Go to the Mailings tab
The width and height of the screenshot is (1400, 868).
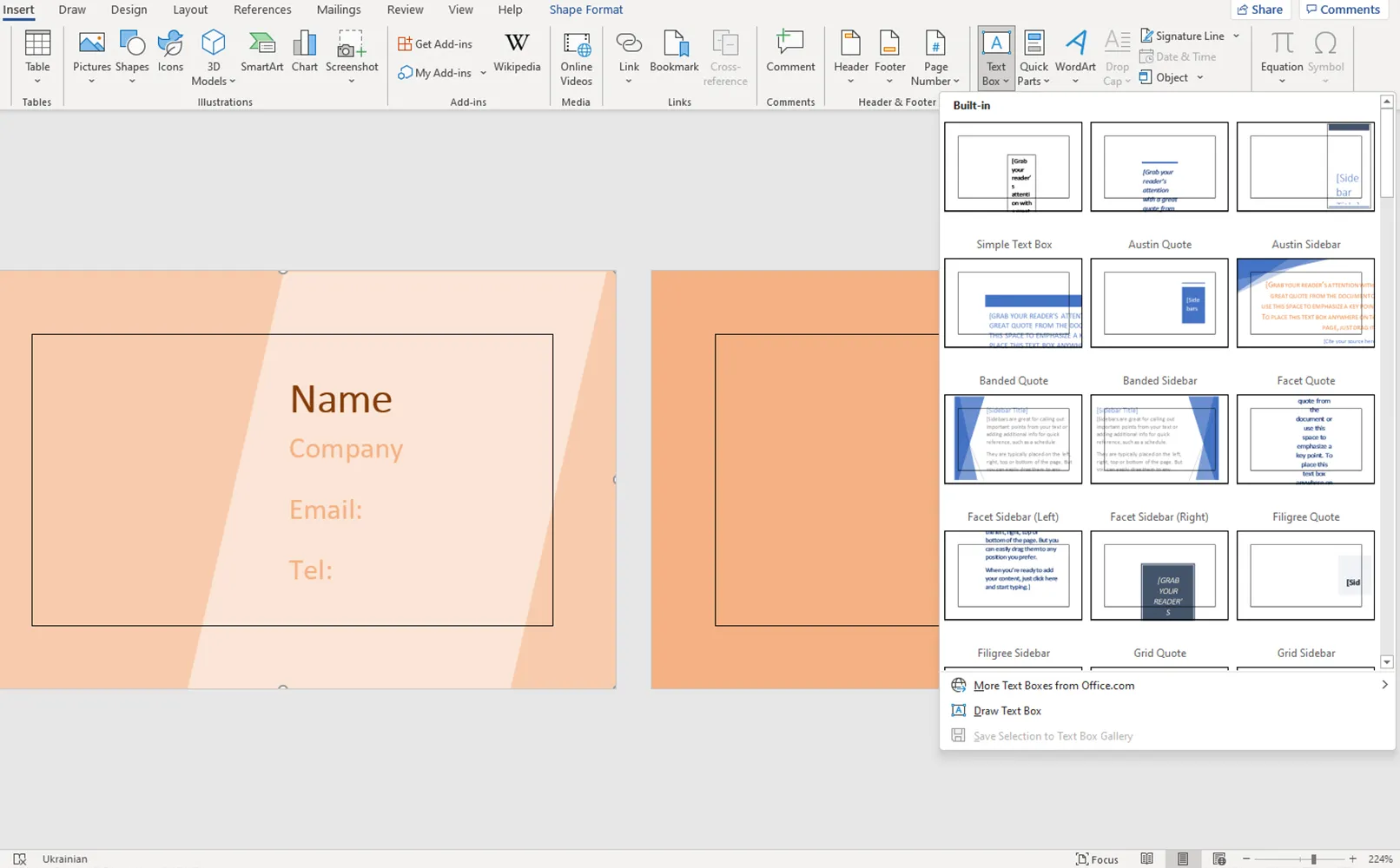(x=339, y=10)
